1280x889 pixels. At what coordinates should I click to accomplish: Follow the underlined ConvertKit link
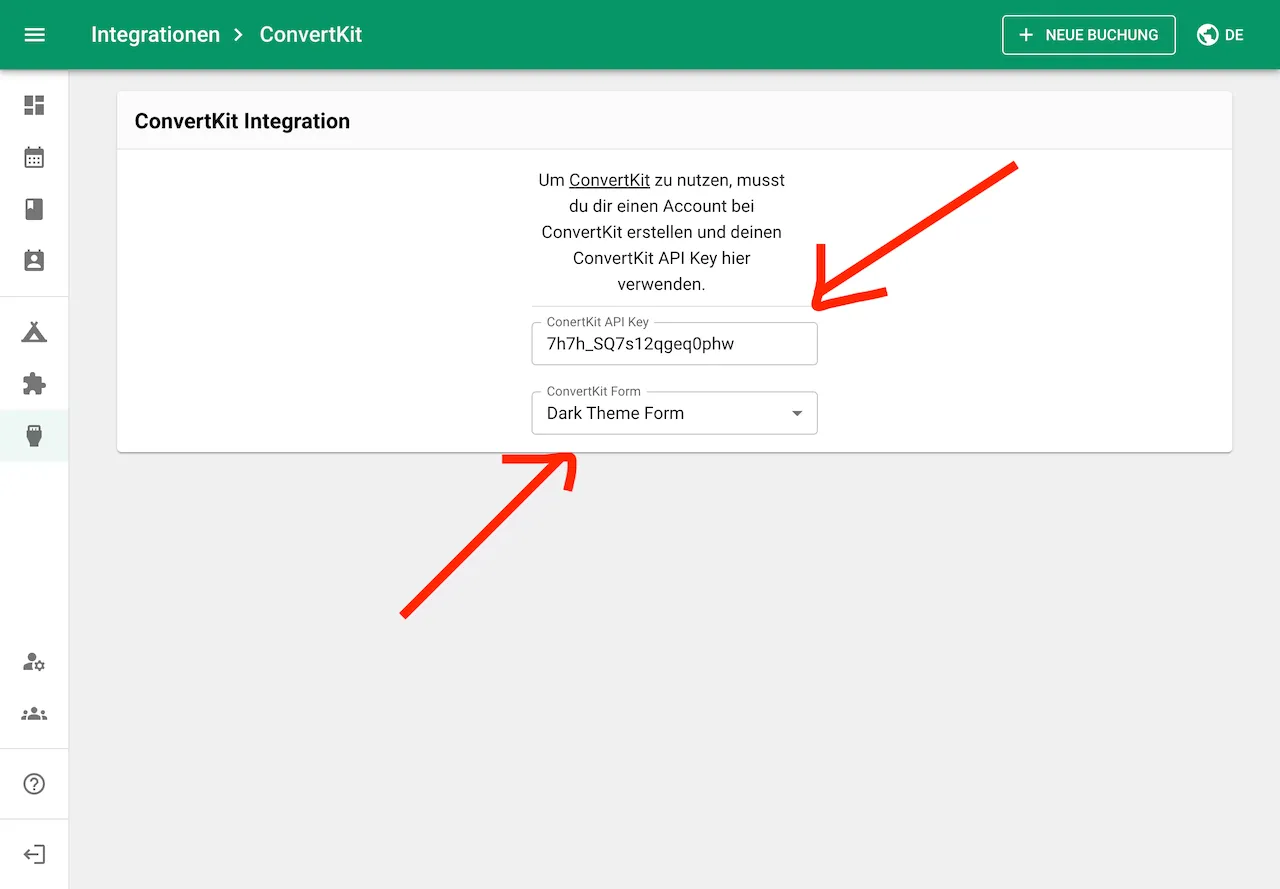click(x=609, y=181)
